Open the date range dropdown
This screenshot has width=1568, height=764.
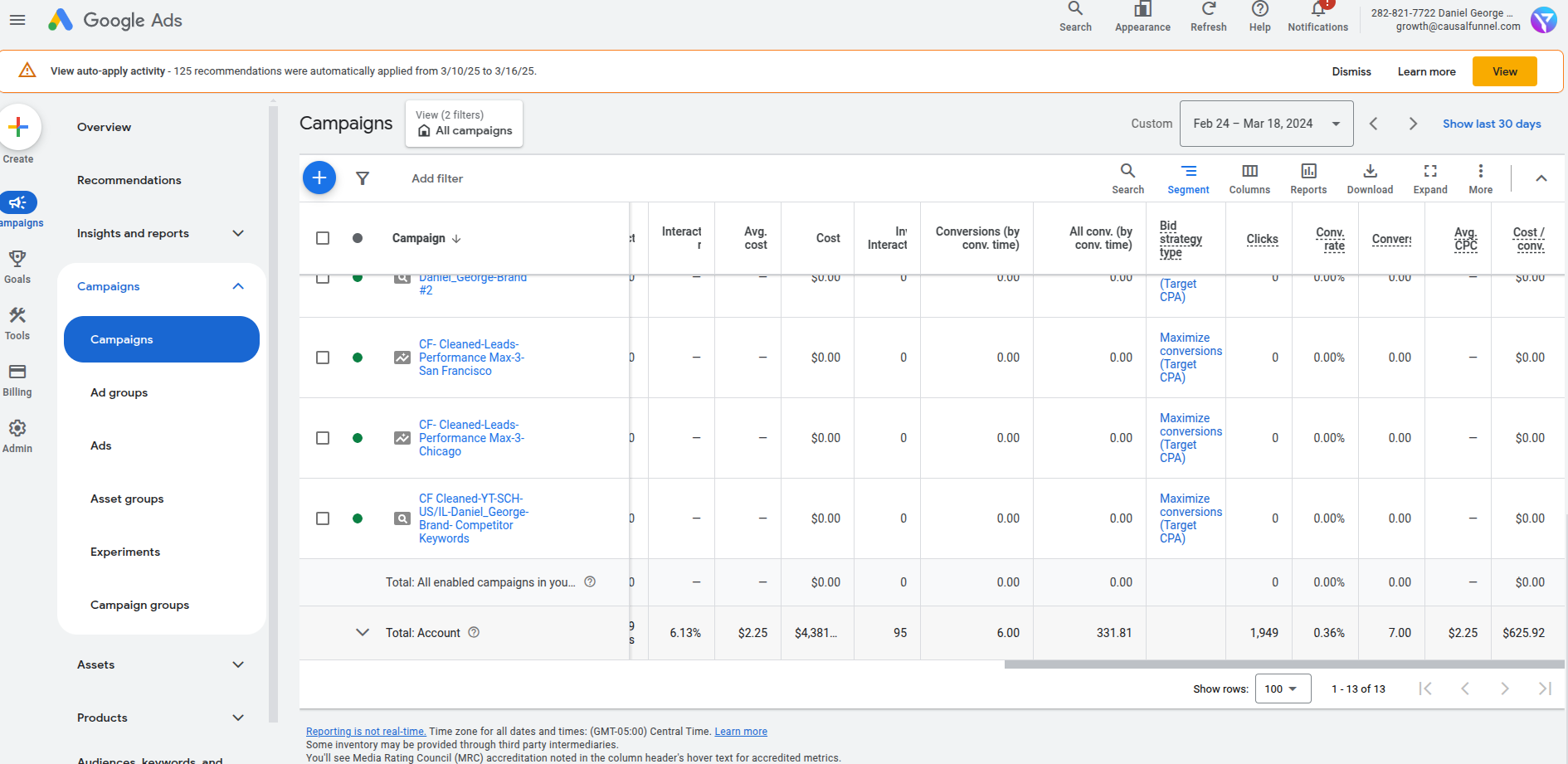pyautogui.click(x=1266, y=124)
